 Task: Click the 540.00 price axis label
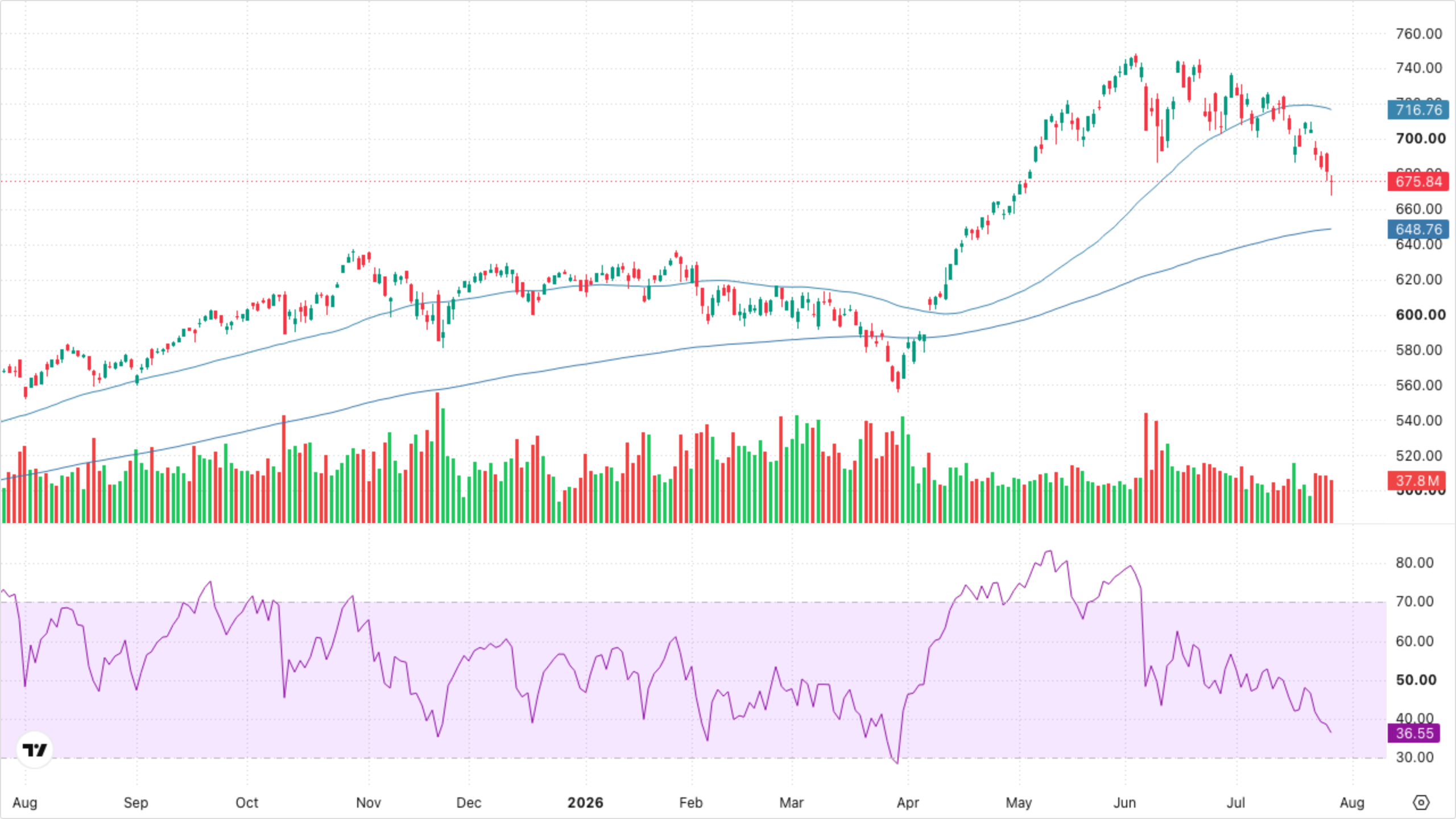(x=1419, y=420)
